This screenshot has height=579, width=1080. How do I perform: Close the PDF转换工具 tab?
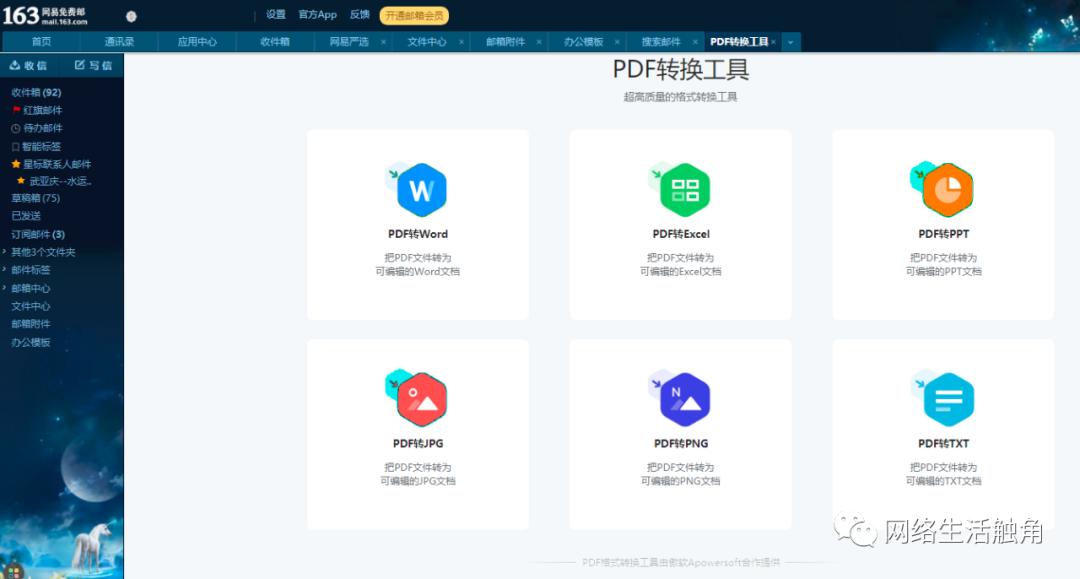coord(773,42)
